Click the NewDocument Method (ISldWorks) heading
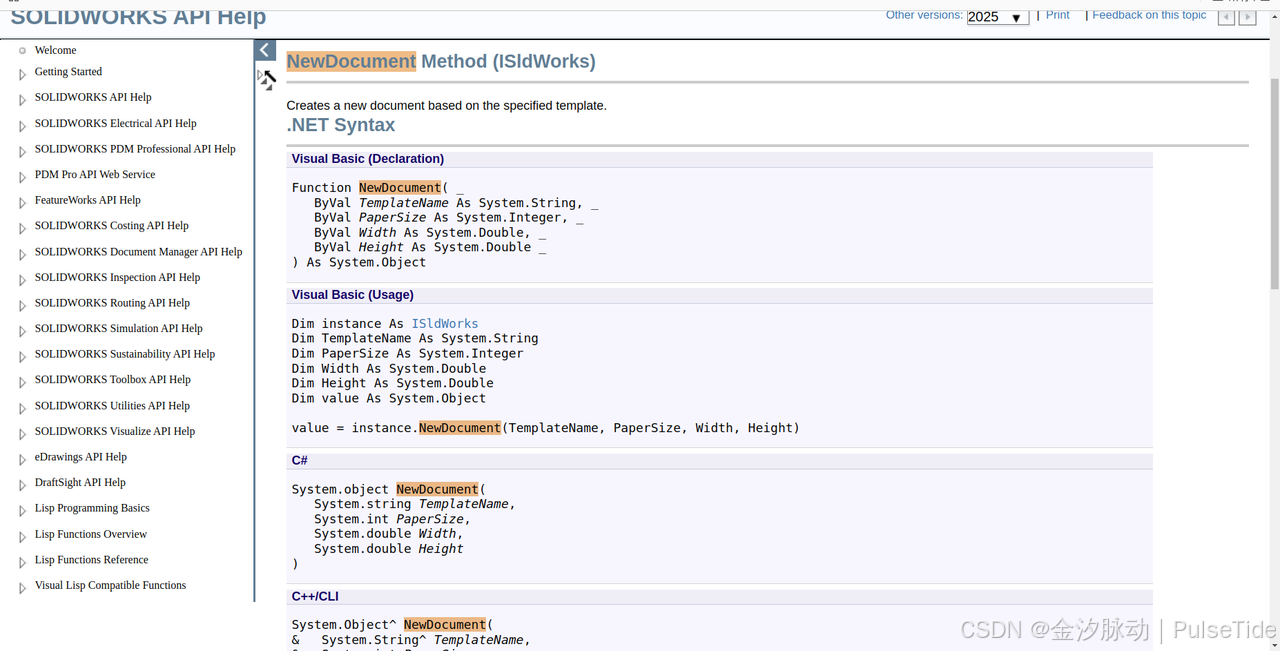Viewport: 1280px width, 651px height. click(441, 62)
